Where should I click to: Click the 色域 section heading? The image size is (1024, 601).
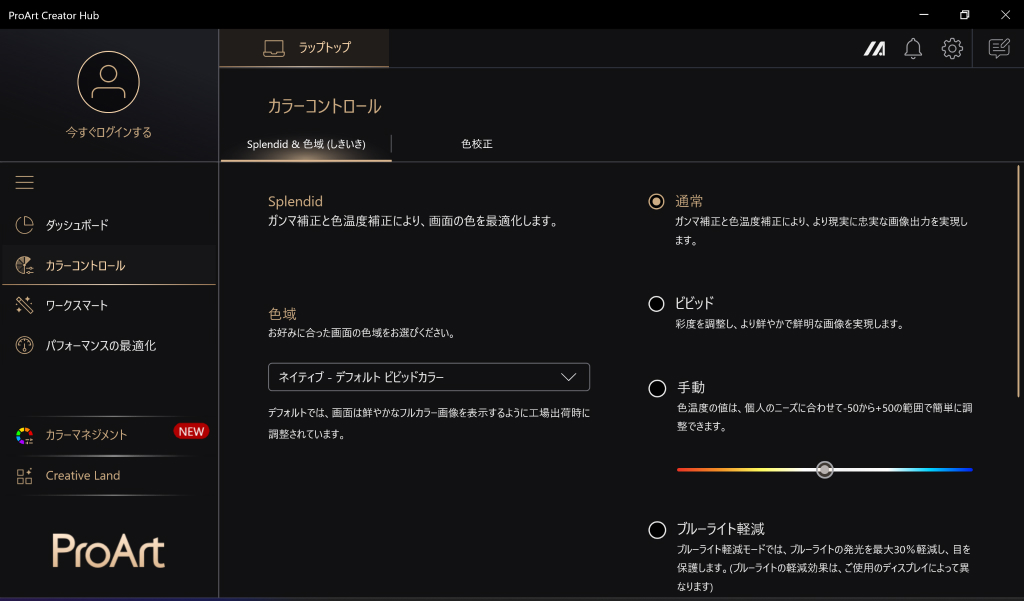coord(283,314)
